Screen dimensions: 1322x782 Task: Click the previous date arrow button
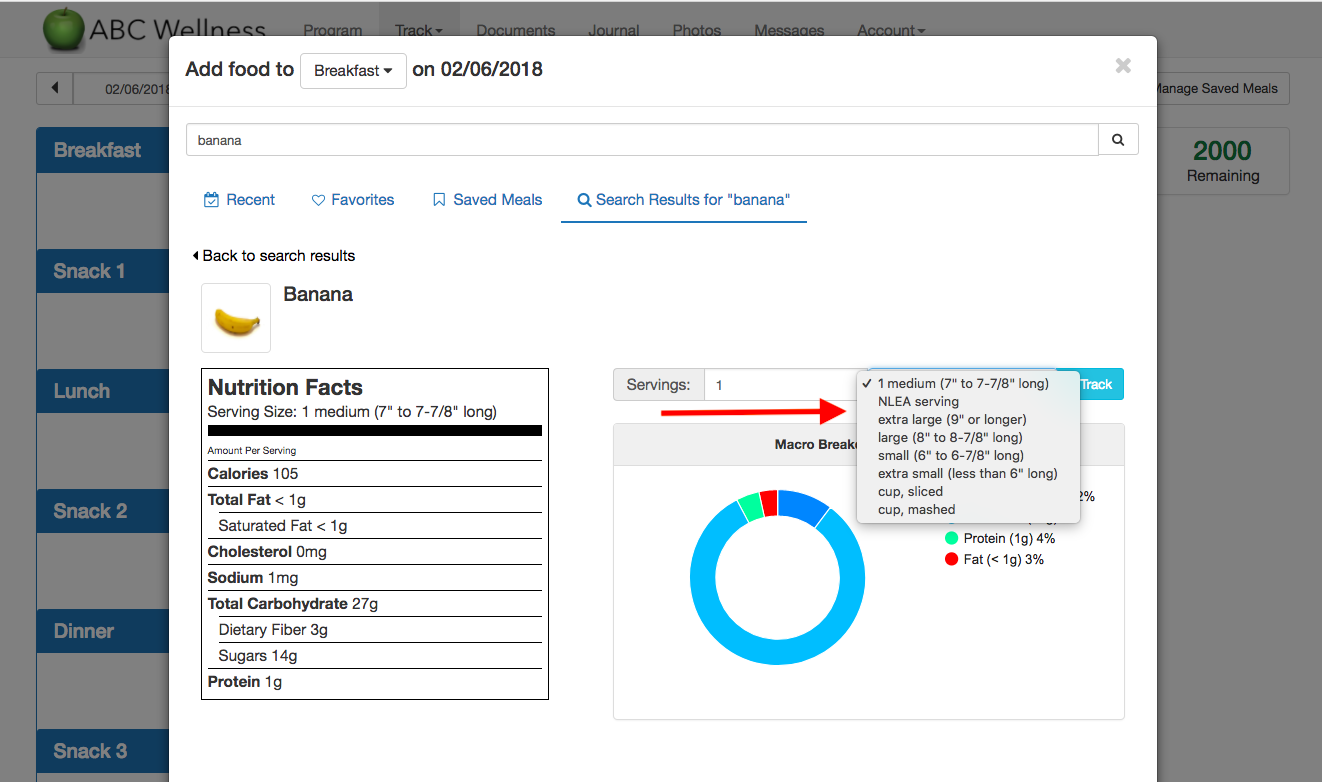point(55,88)
